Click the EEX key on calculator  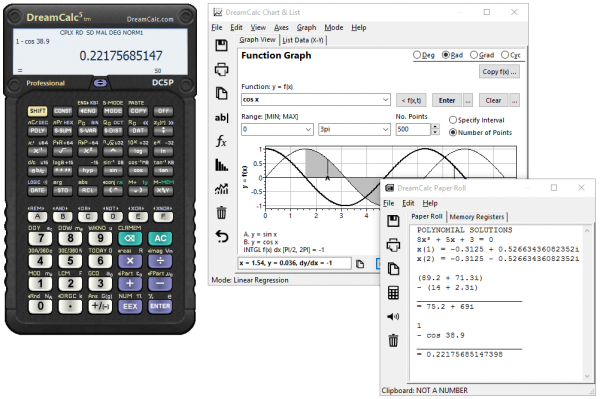(130, 306)
